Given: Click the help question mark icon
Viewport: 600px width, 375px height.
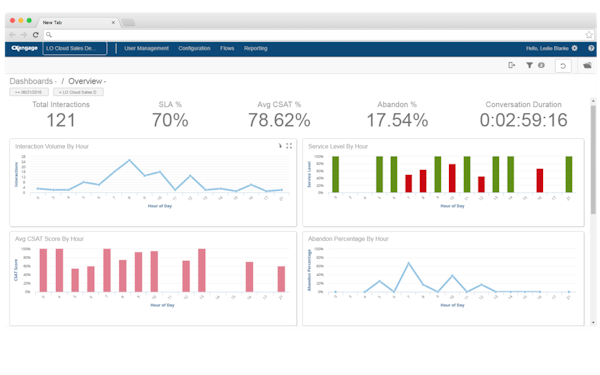Looking at the screenshot, I should (x=591, y=48).
